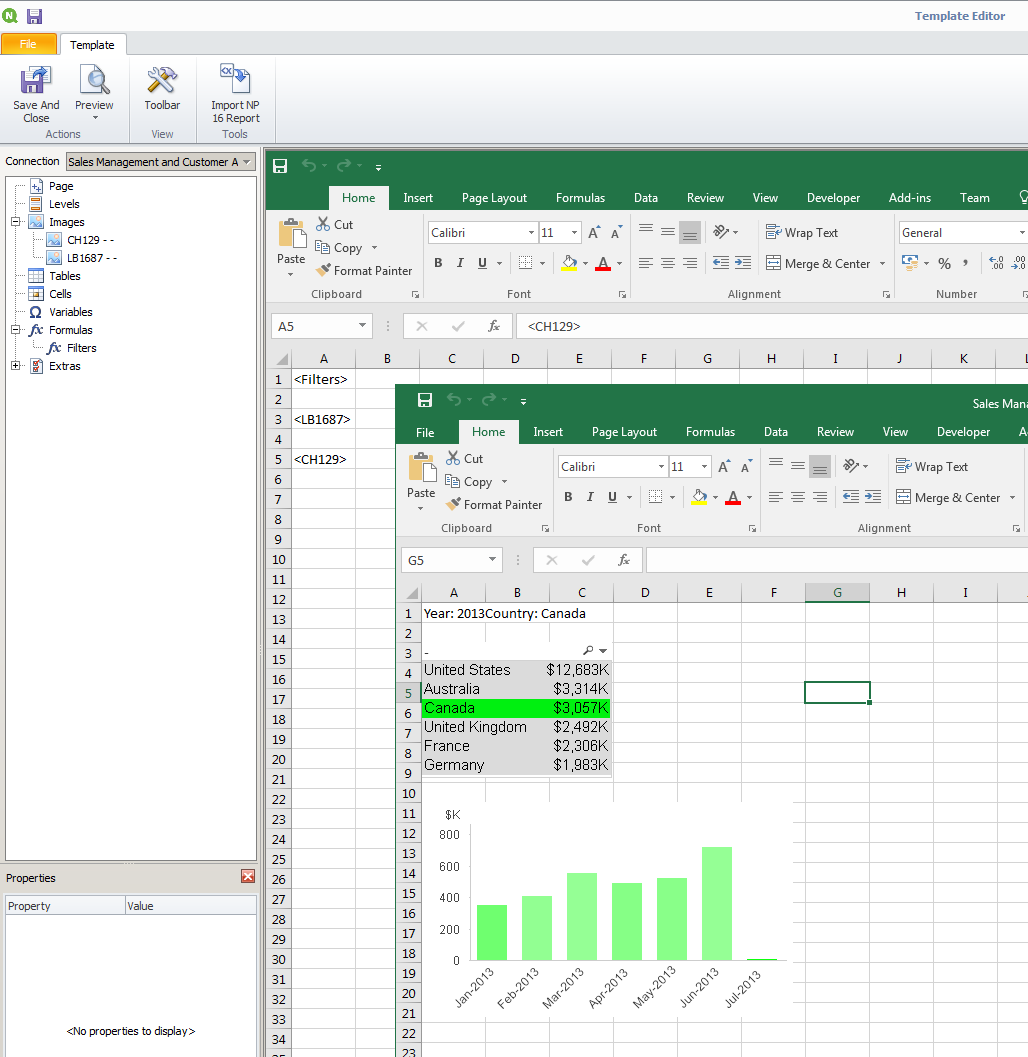Toggle bold formatting in the Font group
The width and height of the screenshot is (1028, 1057).
click(437, 263)
